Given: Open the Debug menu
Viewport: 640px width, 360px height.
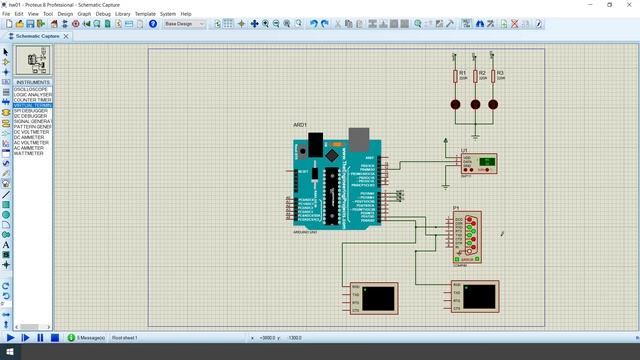Looking at the screenshot, I should (x=103, y=14).
